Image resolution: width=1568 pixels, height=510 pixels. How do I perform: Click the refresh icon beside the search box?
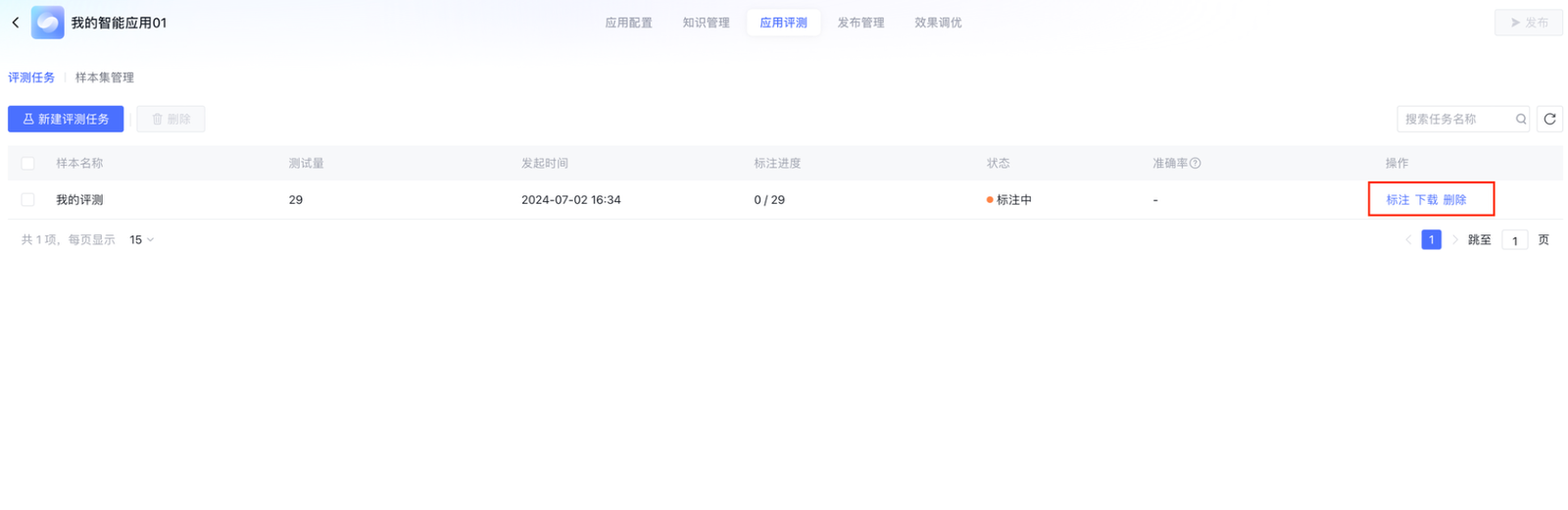point(1549,119)
